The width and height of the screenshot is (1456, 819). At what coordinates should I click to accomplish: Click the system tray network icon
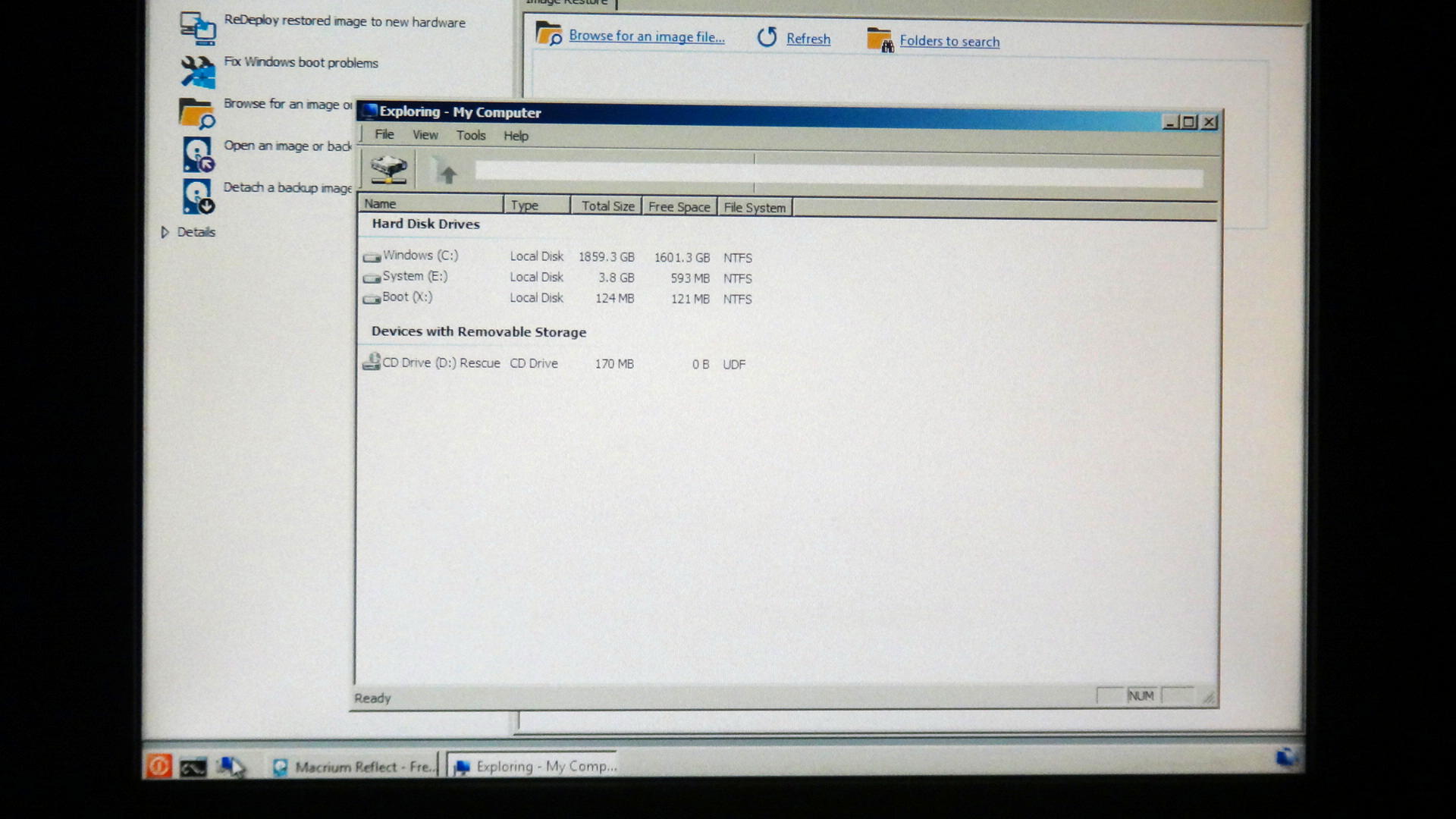1286,757
